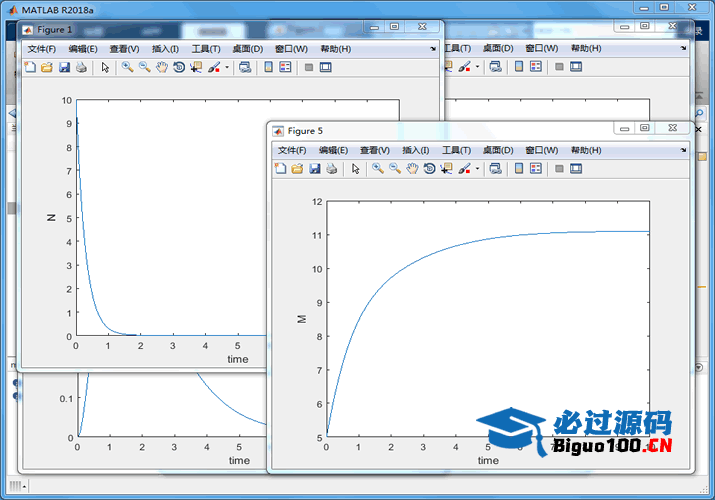Toggle Pan hand tool in Figure 5
This screenshot has height=500, width=715.
[412, 169]
